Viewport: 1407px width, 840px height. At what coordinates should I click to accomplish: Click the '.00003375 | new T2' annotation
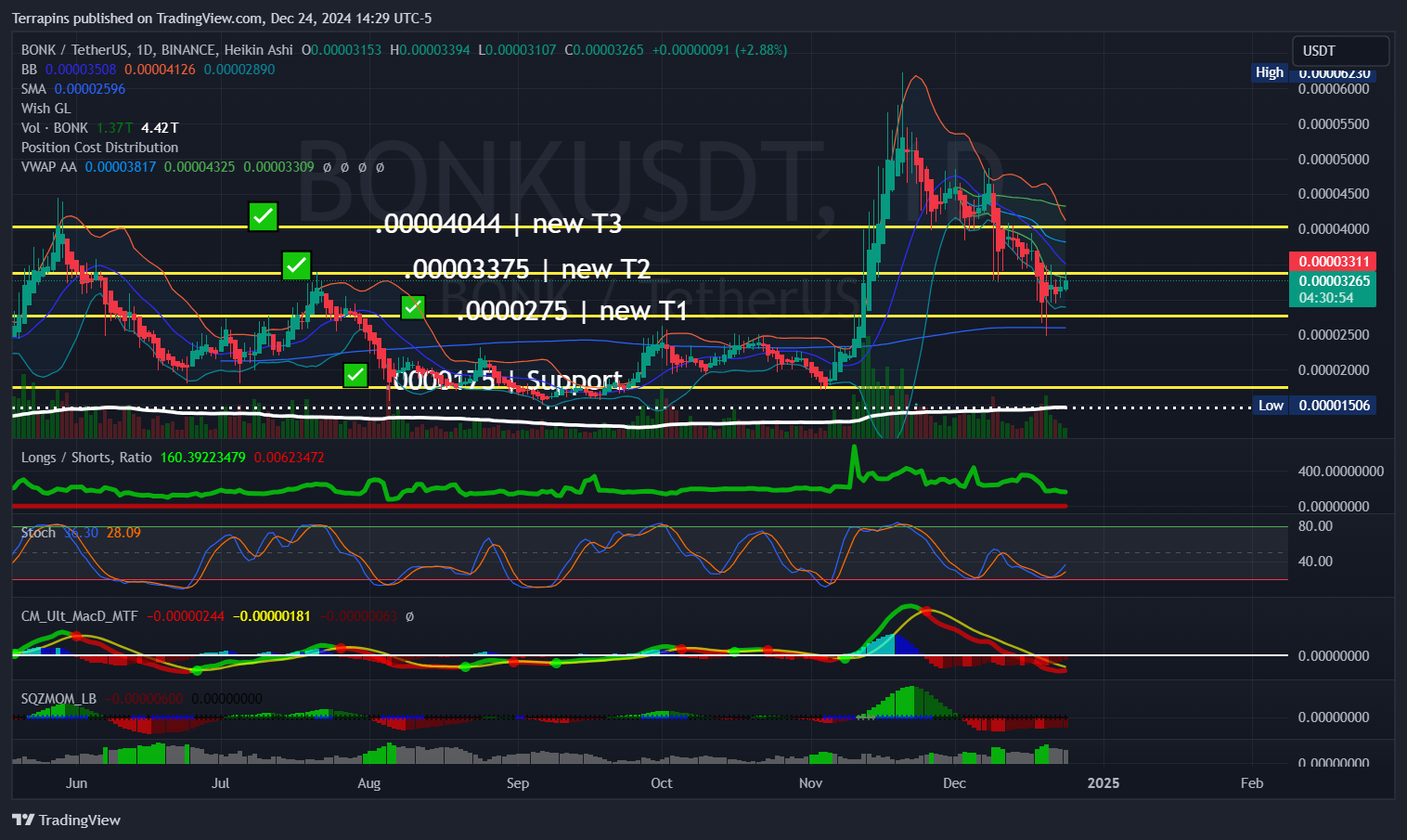(x=527, y=269)
